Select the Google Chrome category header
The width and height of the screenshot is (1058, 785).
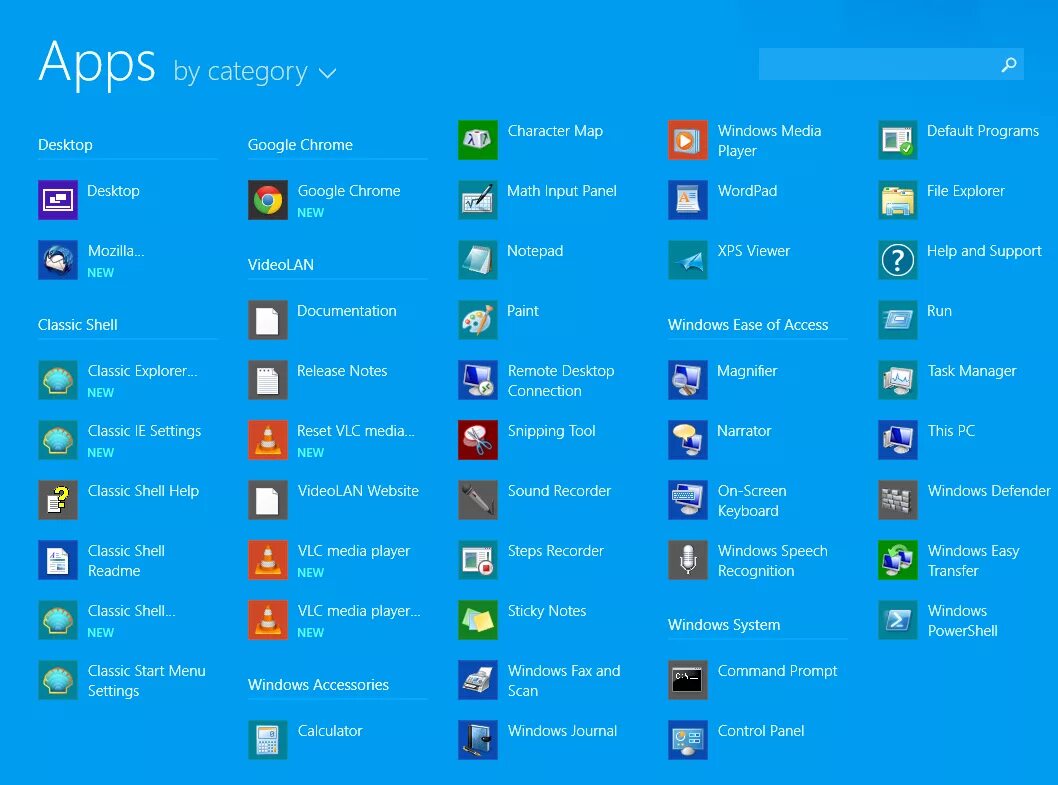[300, 145]
